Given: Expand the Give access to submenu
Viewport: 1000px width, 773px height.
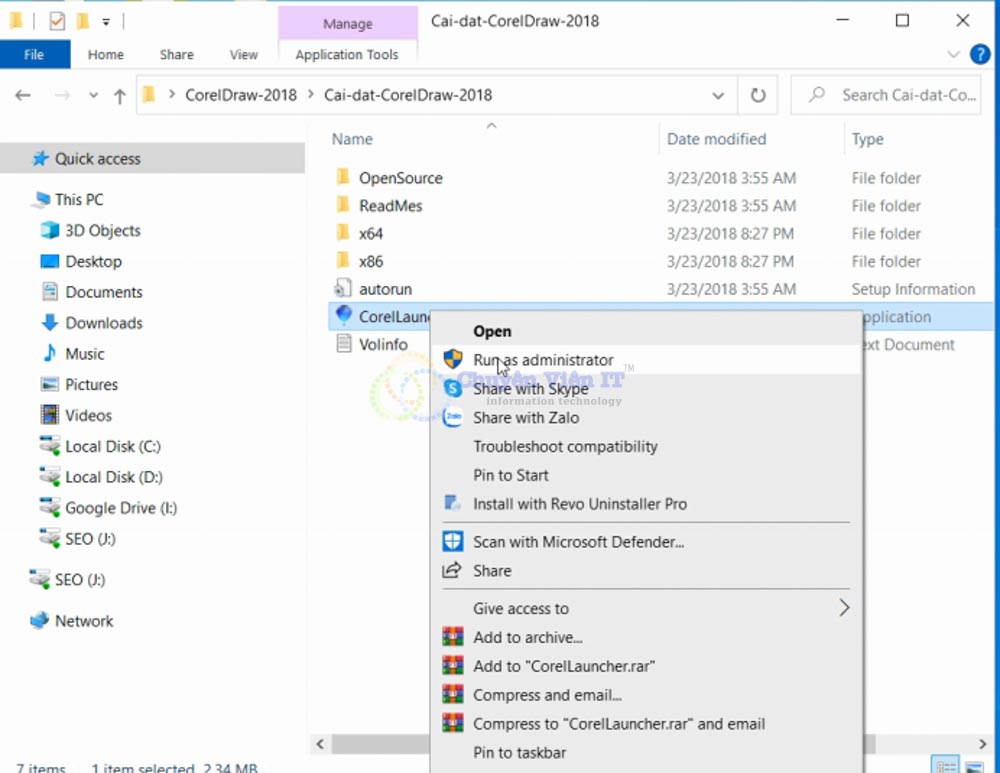Looking at the screenshot, I should [521, 608].
